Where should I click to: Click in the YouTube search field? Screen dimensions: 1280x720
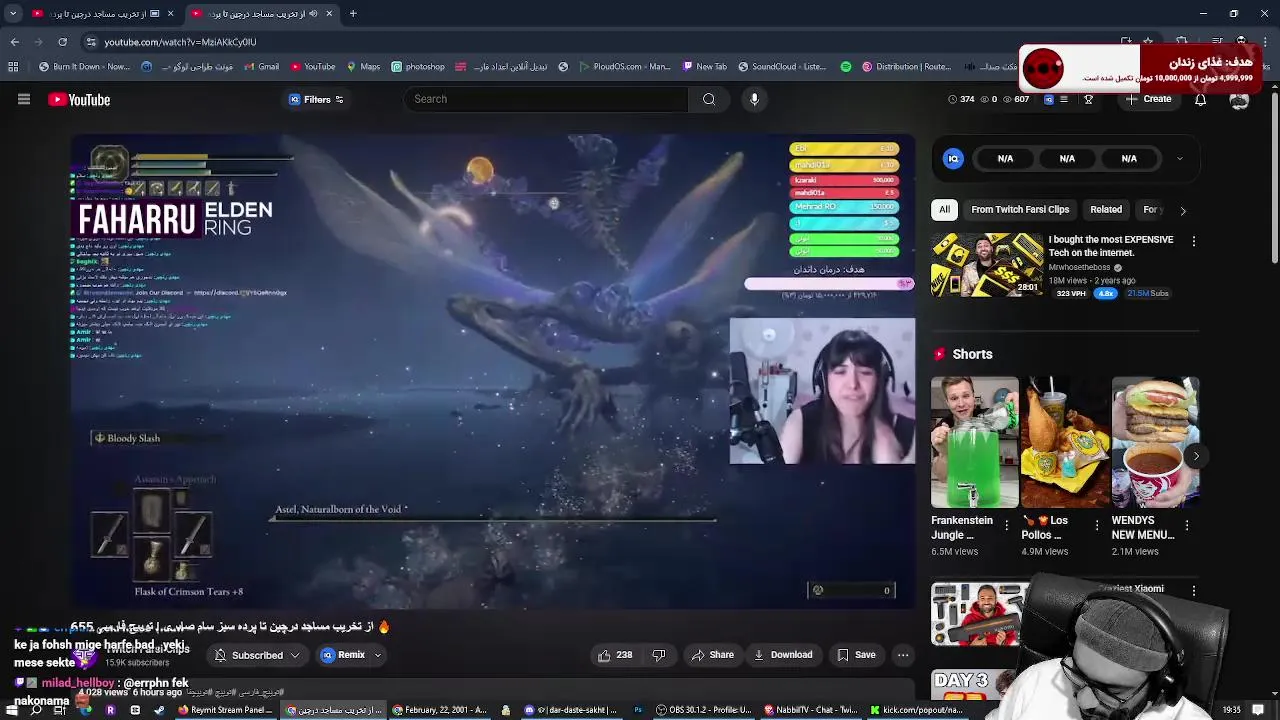(x=548, y=99)
